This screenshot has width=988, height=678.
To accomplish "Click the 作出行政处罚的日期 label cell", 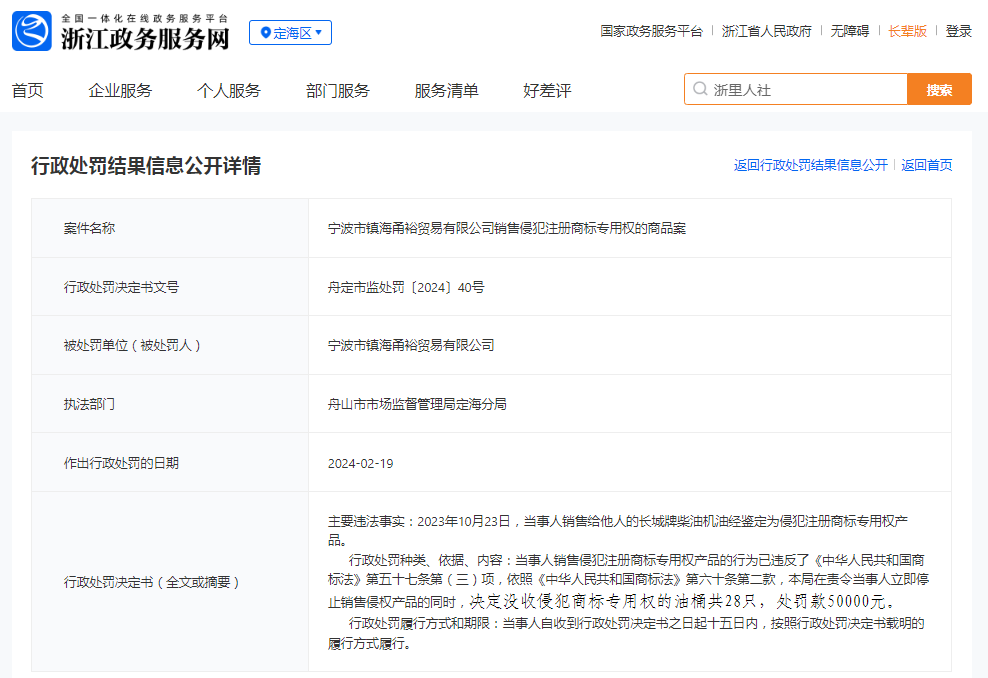I will (x=170, y=463).
